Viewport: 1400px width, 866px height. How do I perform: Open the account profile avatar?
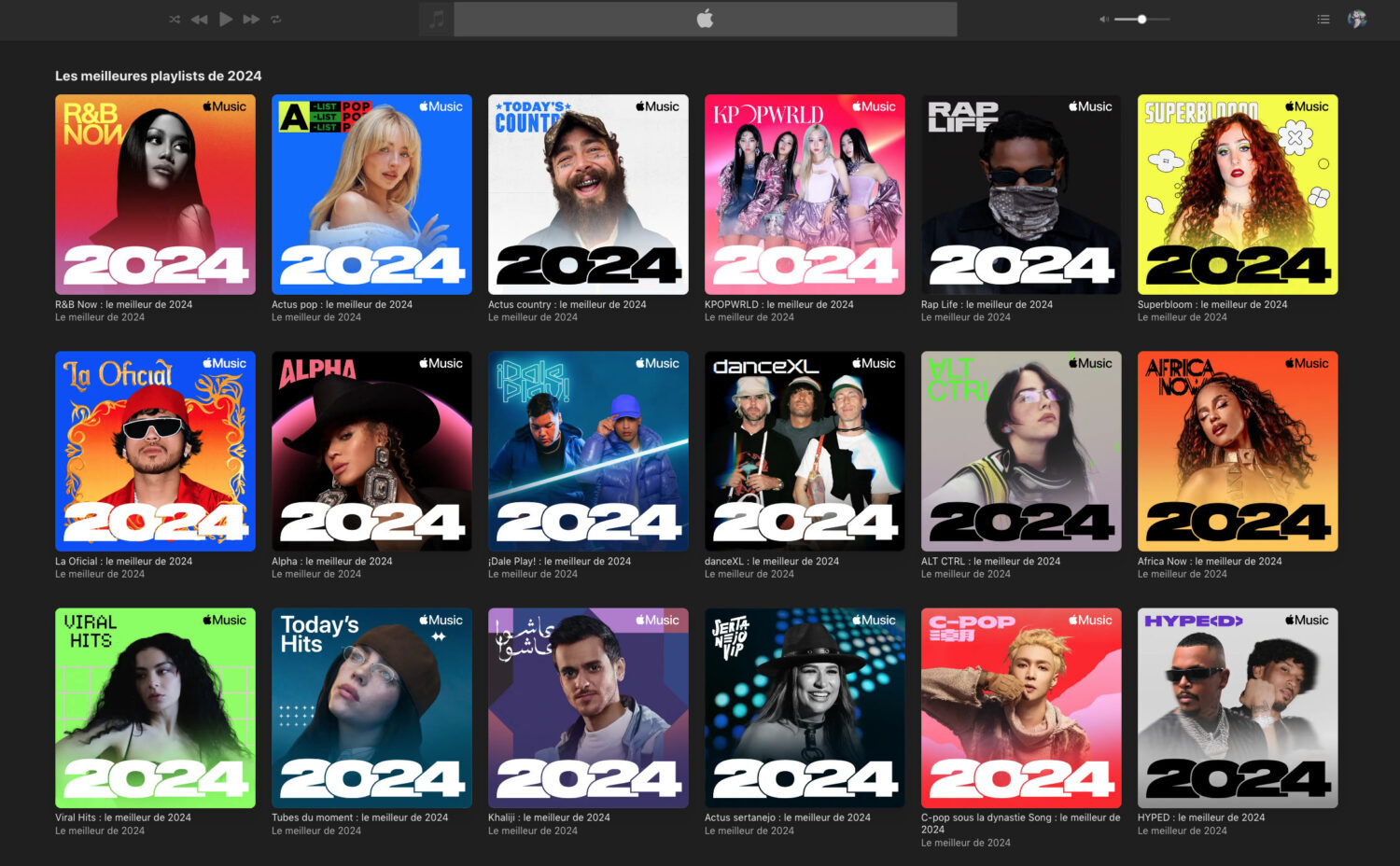[x=1357, y=20]
